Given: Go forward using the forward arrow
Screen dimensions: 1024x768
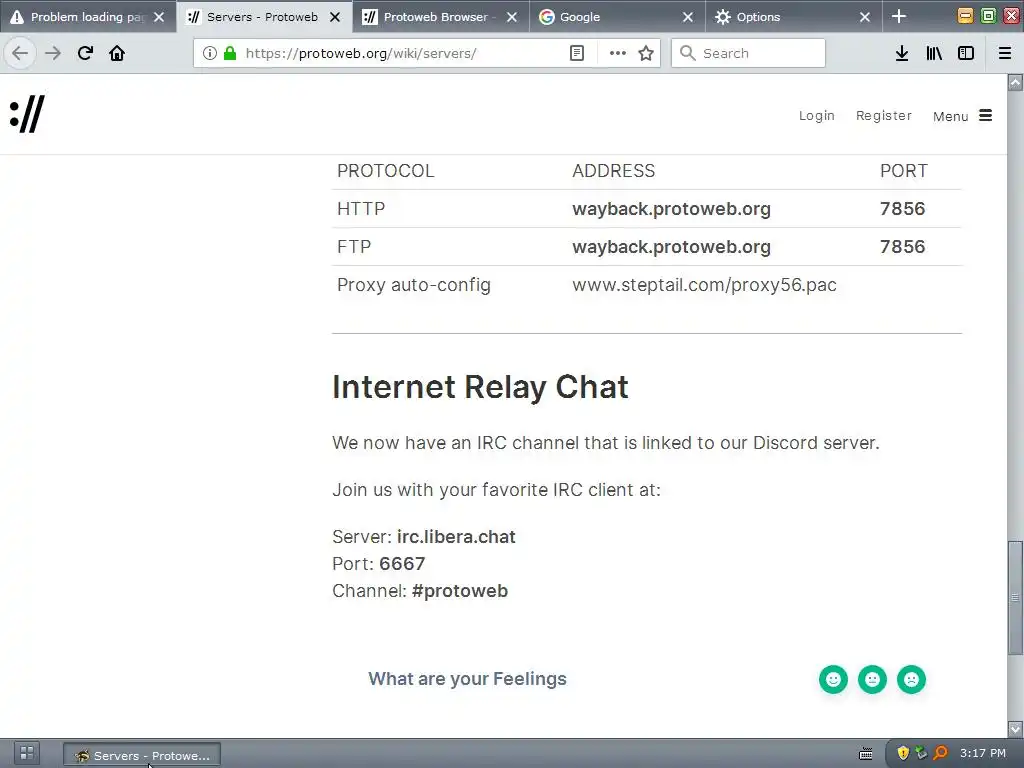Looking at the screenshot, I should [x=53, y=53].
